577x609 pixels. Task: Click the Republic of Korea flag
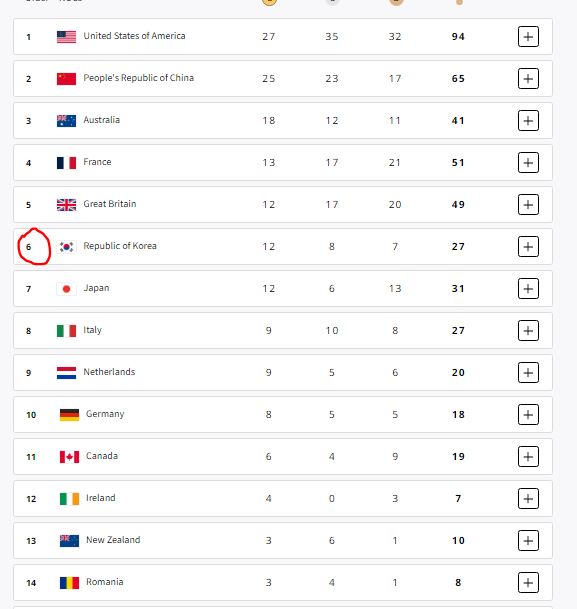pyautogui.click(x=66, y=247)
